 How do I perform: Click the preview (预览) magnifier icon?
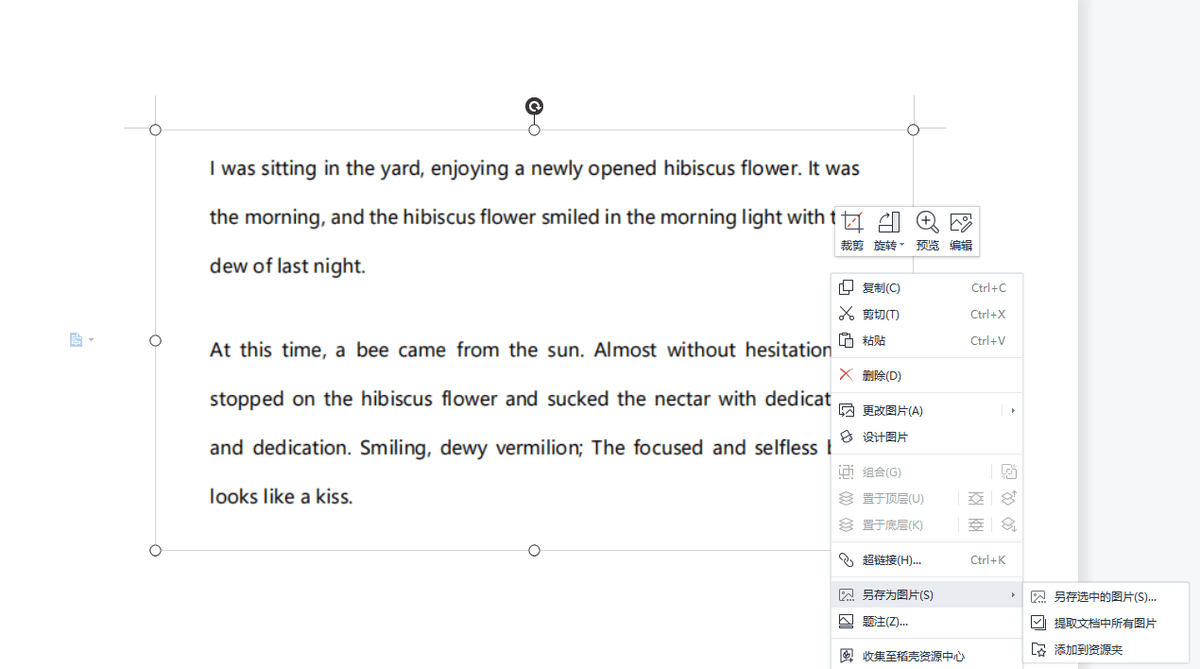pyautogui.click(x=927, y=231)
